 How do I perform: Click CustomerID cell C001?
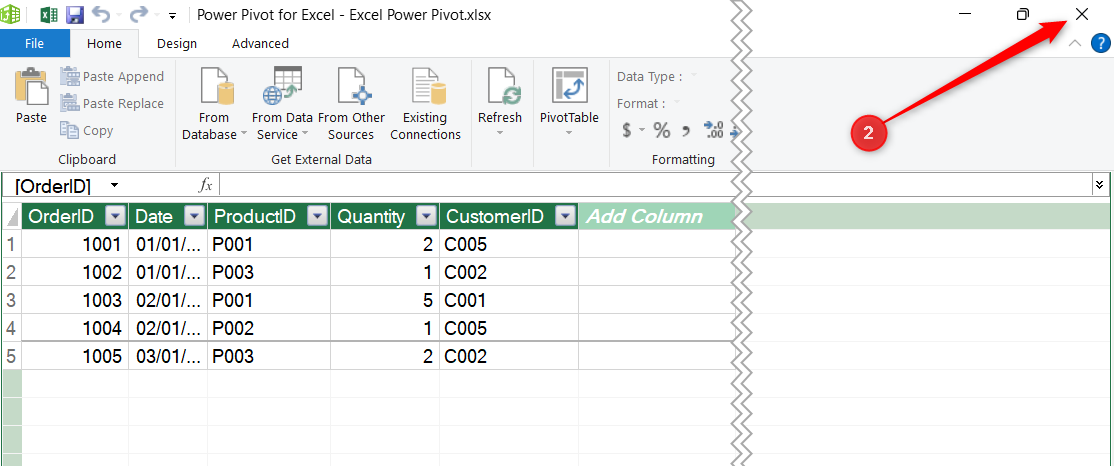509,300
